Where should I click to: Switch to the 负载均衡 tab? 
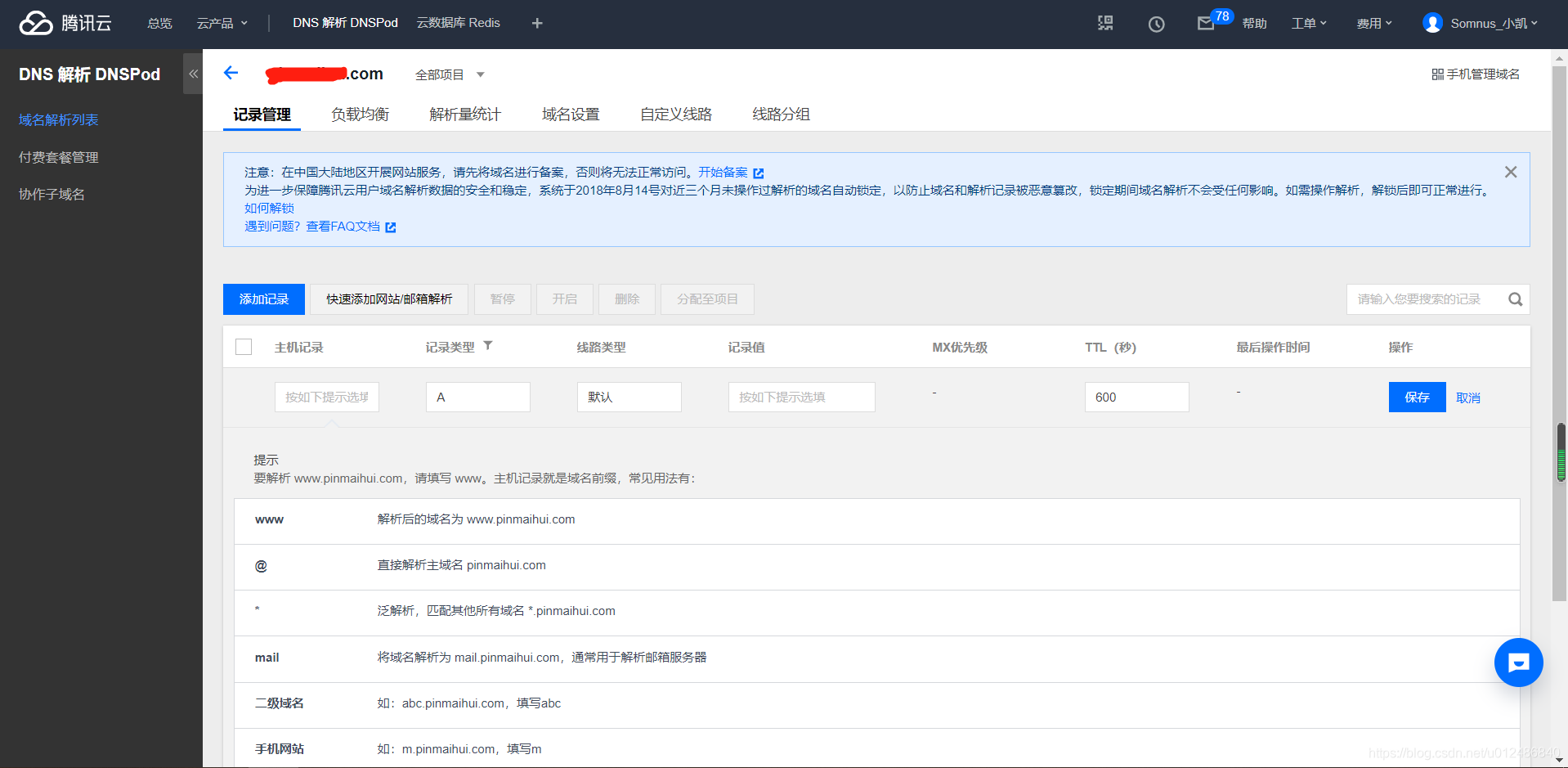point(360,115)
